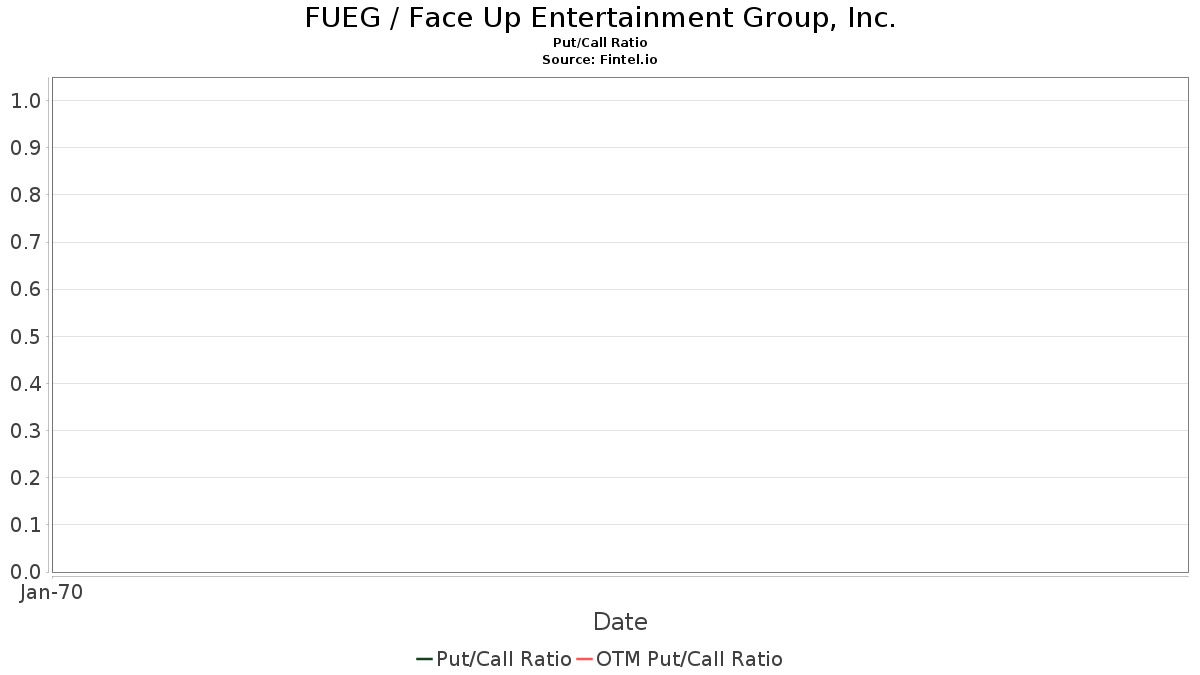Click the Source: Fintel.io text
This screenshot has height=675, width=1200.
pos(600,60)
